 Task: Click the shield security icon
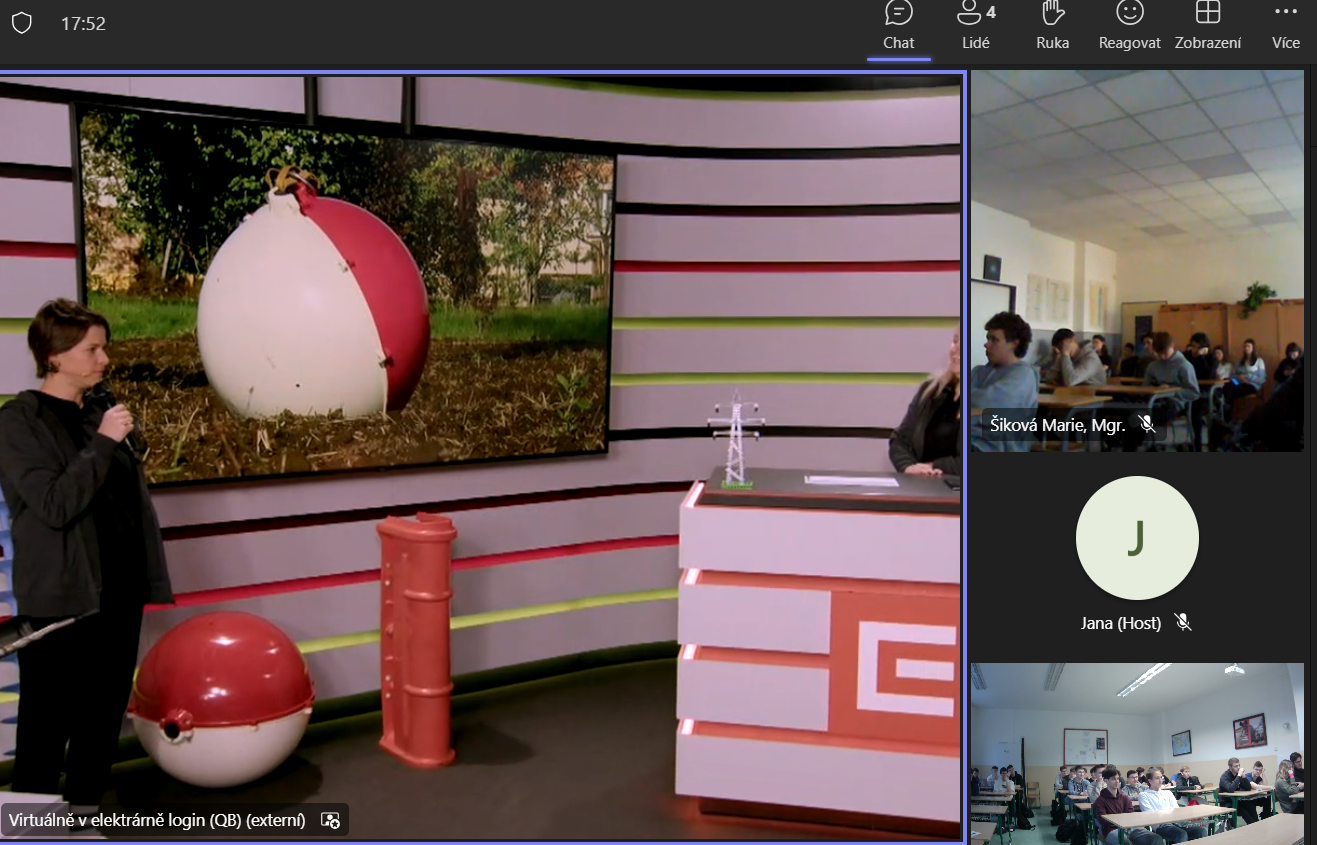coord(21,23)
